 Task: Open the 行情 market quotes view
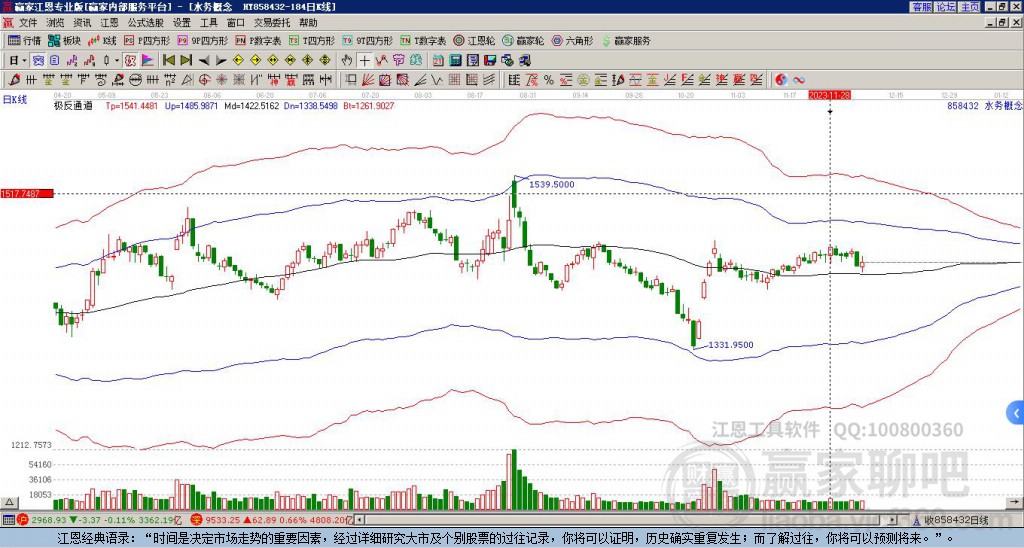(x=24, y=40)
